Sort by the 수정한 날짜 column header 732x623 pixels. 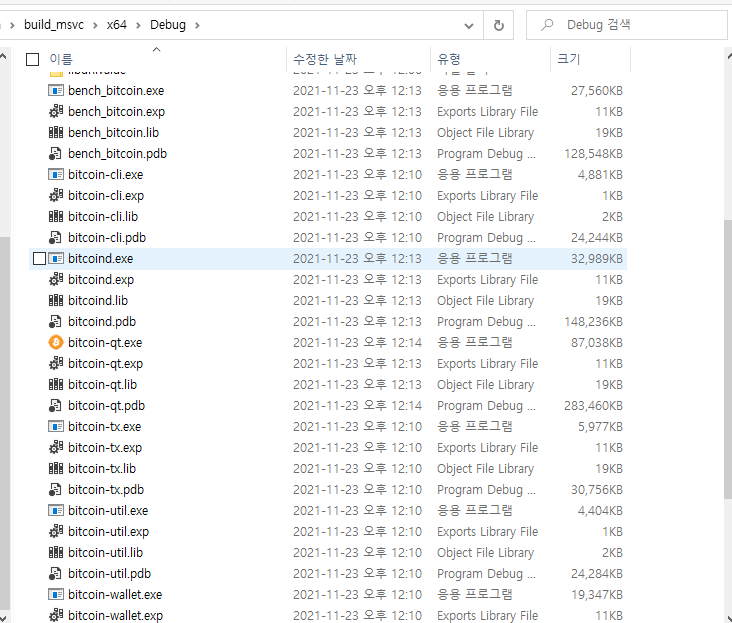click(x=325, y=59)
